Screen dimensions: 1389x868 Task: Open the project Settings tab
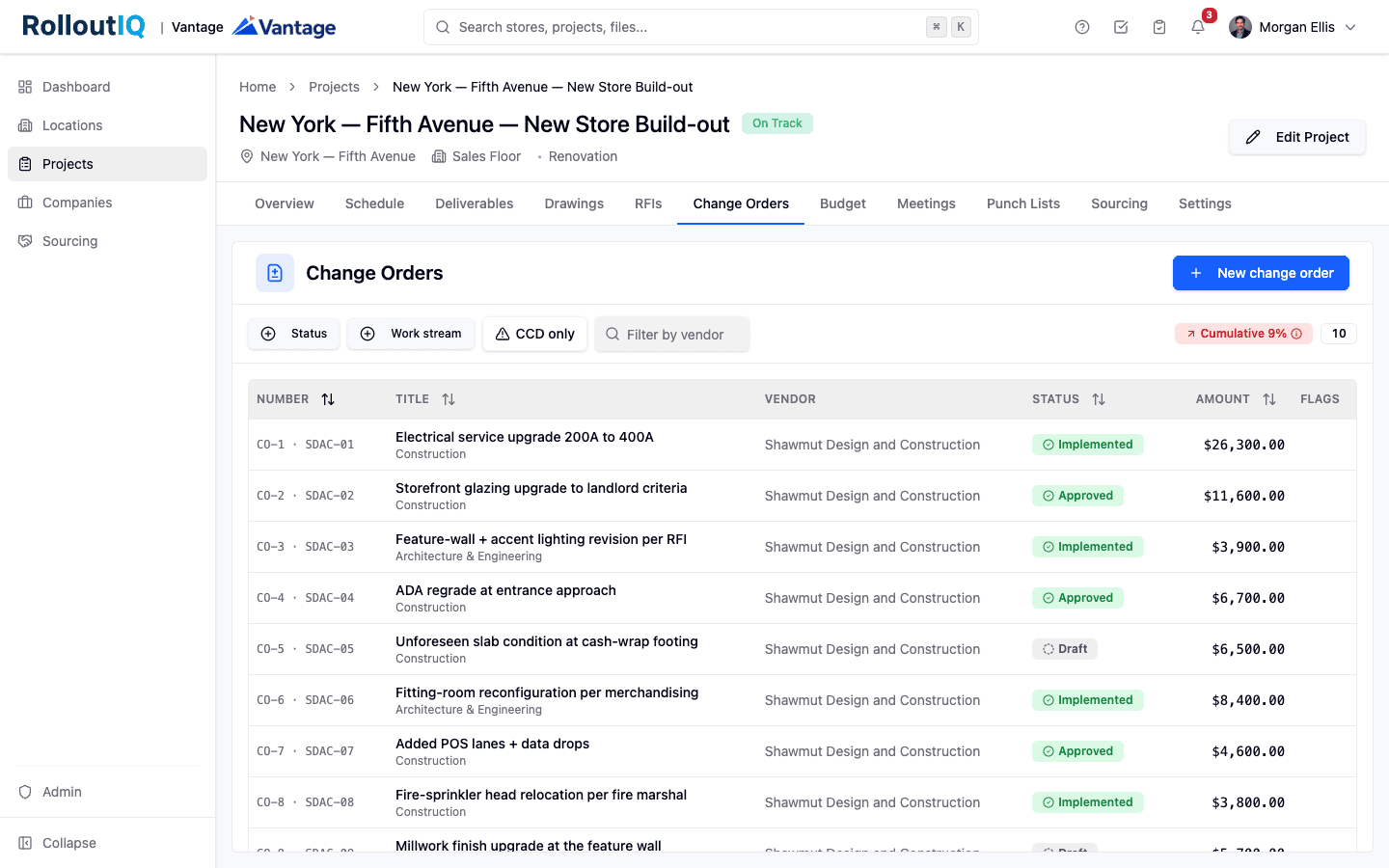pos(1205,203)
